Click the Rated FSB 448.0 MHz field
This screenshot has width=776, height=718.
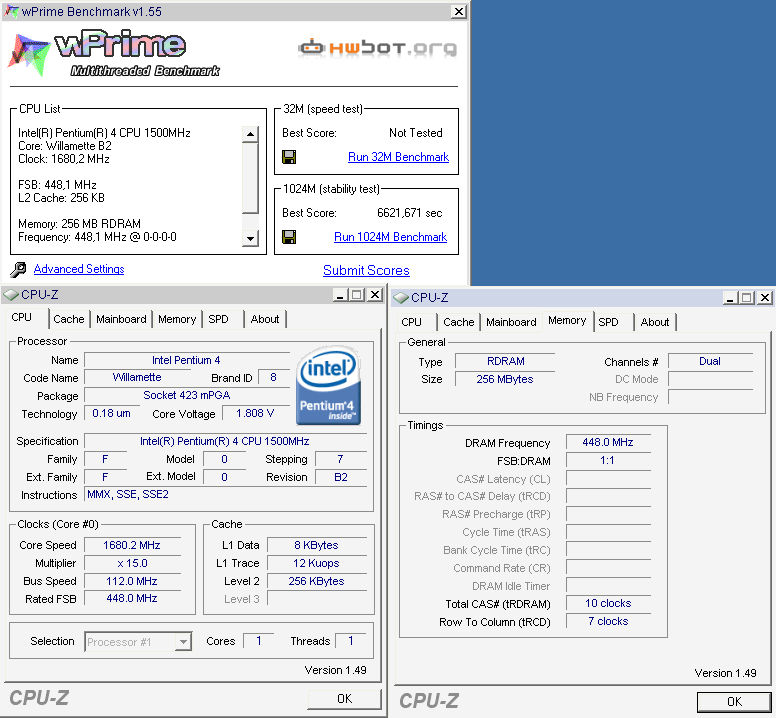(132, 598)
